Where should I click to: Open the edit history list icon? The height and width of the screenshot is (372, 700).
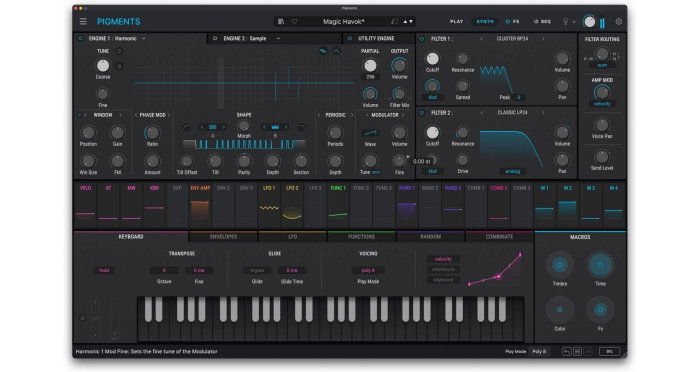pos(577,351)
